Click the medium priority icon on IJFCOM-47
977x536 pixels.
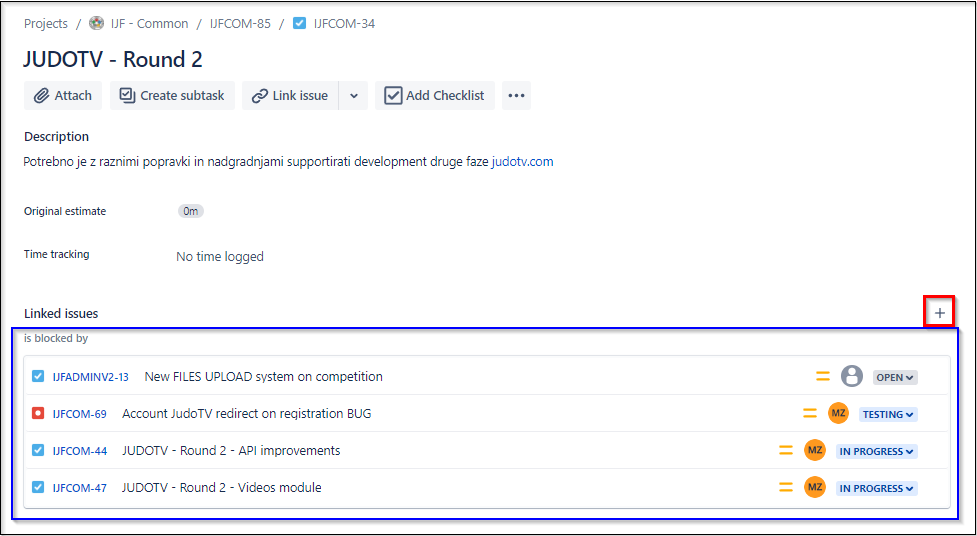click(786, 487)
